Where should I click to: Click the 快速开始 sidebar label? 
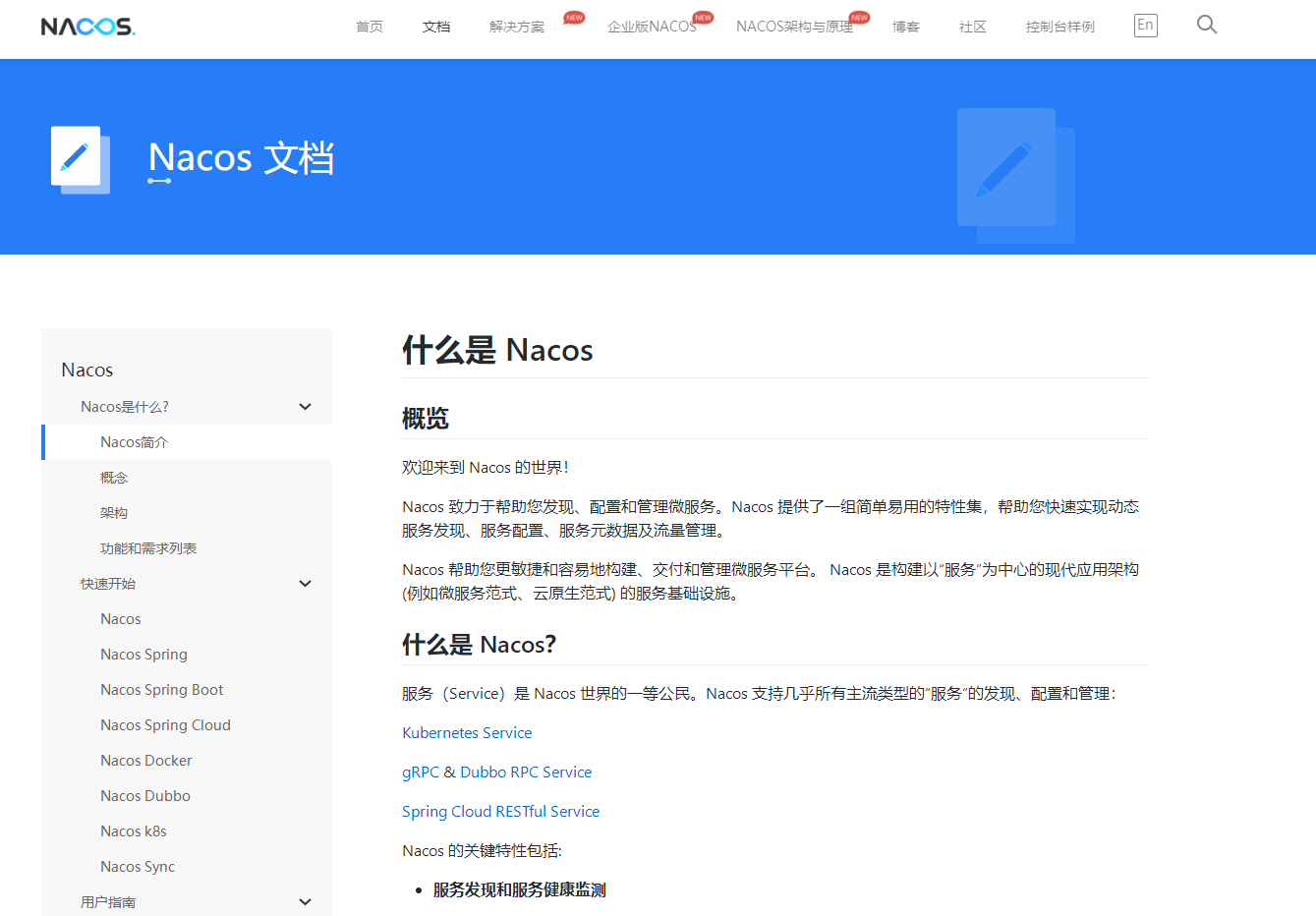pos(108,584)
